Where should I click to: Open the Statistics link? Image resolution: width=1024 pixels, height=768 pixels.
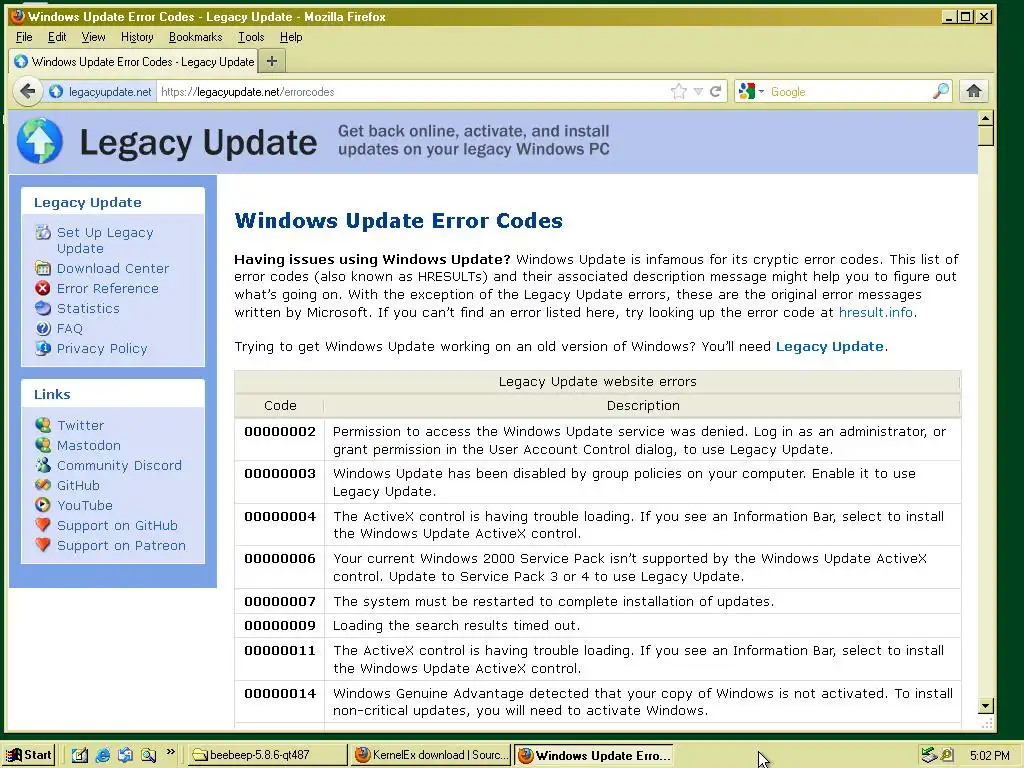pos(88,308)
